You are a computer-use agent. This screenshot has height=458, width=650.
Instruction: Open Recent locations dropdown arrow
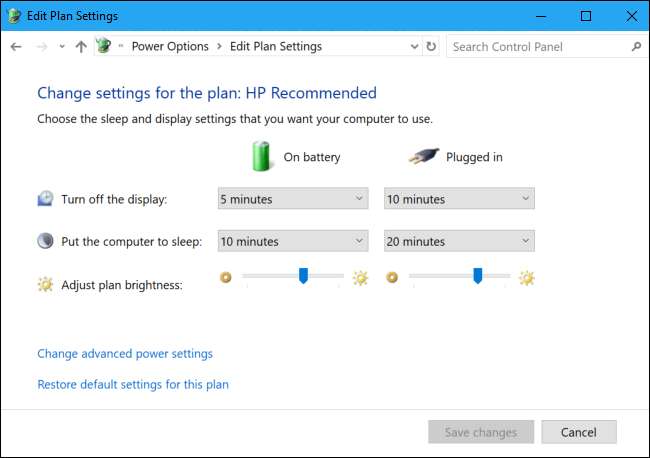click(61, 47)
